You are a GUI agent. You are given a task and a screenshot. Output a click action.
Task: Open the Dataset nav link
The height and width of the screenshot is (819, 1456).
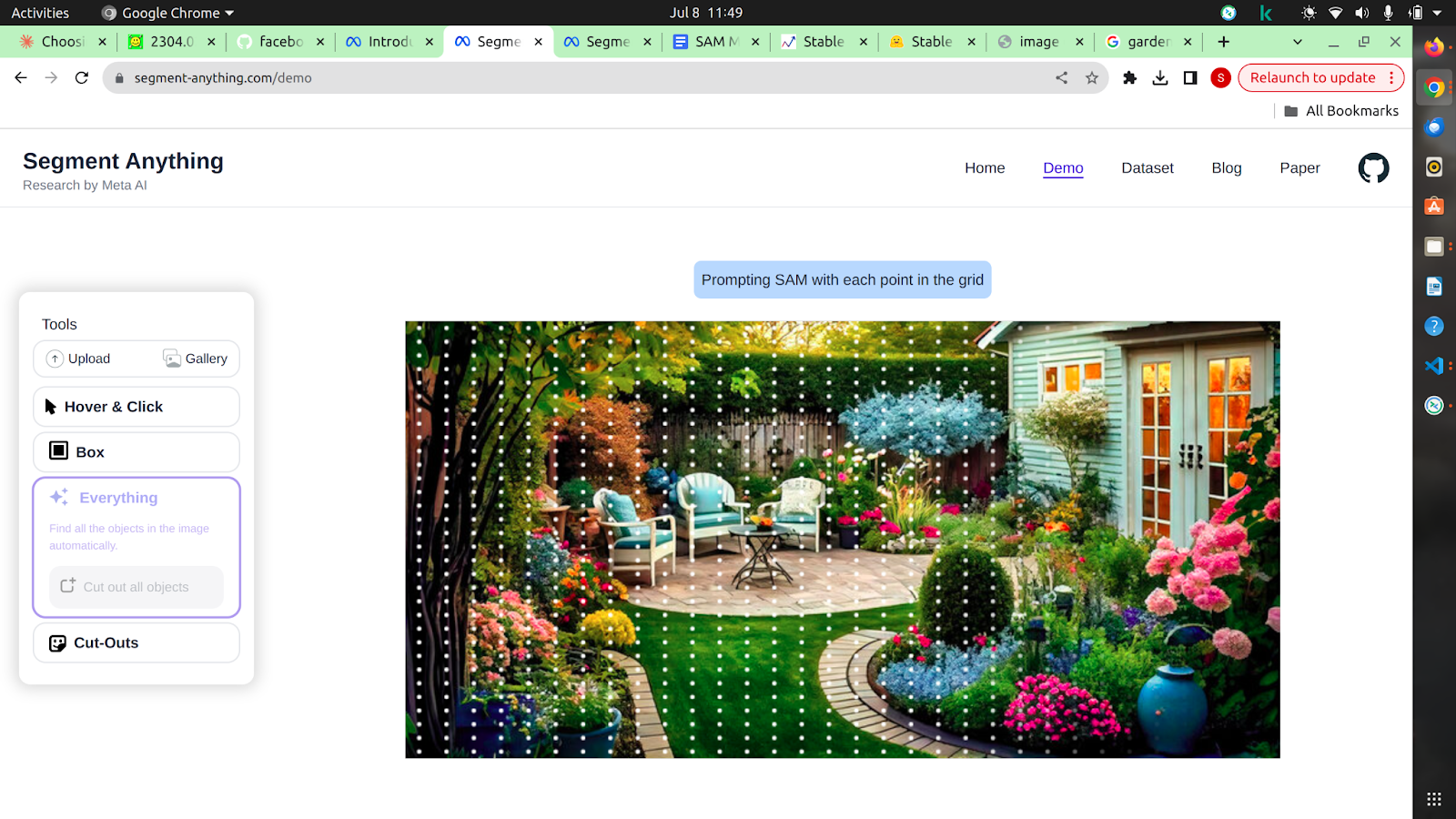(1148, 168)
